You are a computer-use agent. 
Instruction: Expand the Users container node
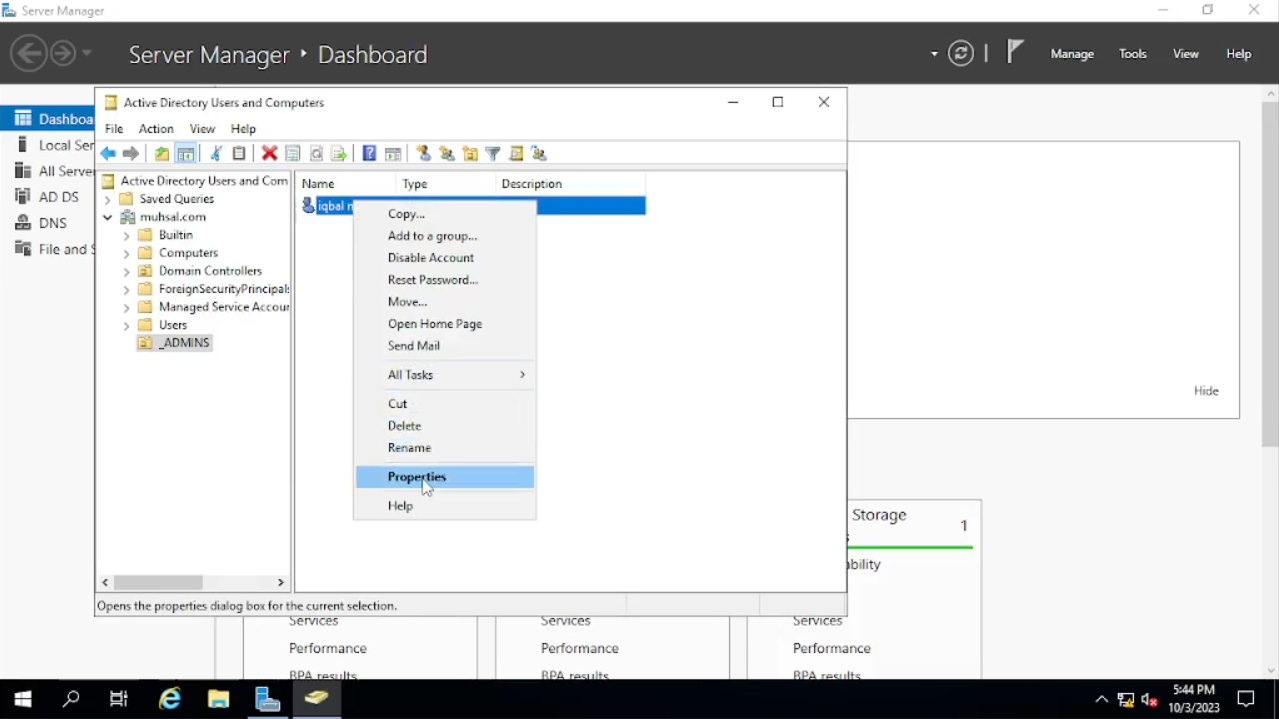pyautogui.click(x=126, y=326)
